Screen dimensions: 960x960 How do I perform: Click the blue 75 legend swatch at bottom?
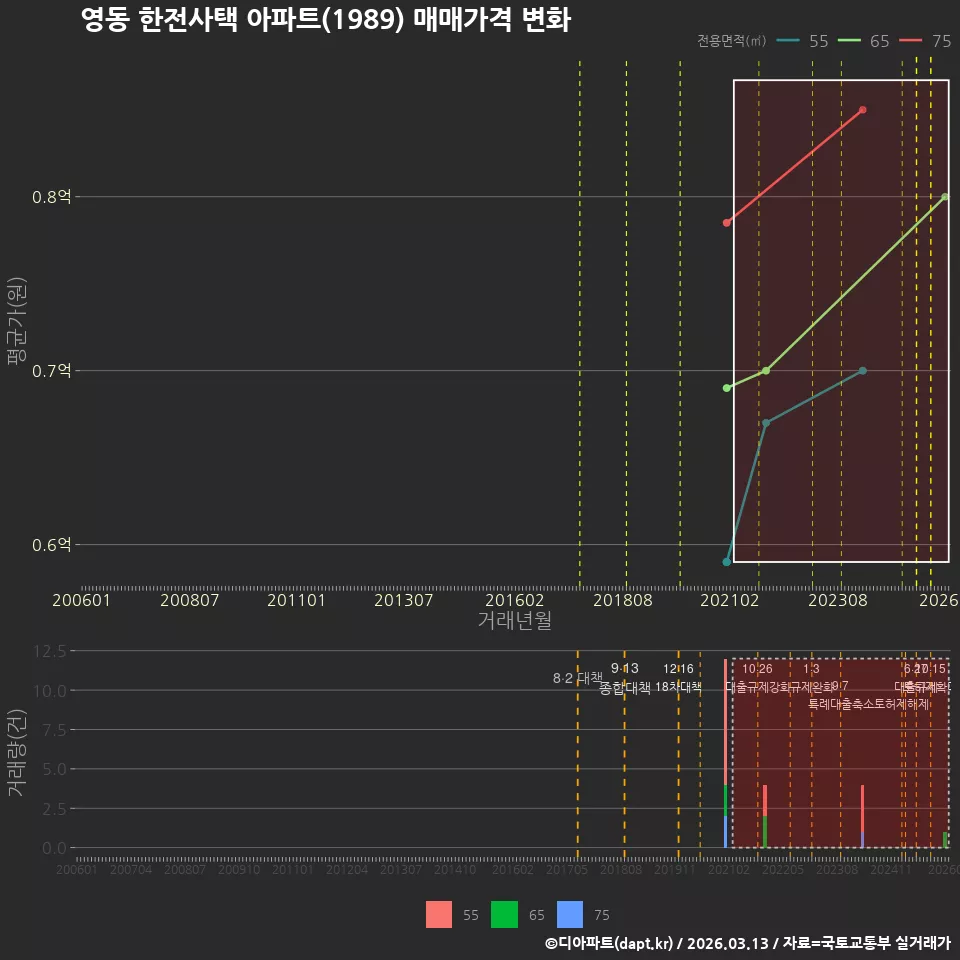(x=570, y=914)
